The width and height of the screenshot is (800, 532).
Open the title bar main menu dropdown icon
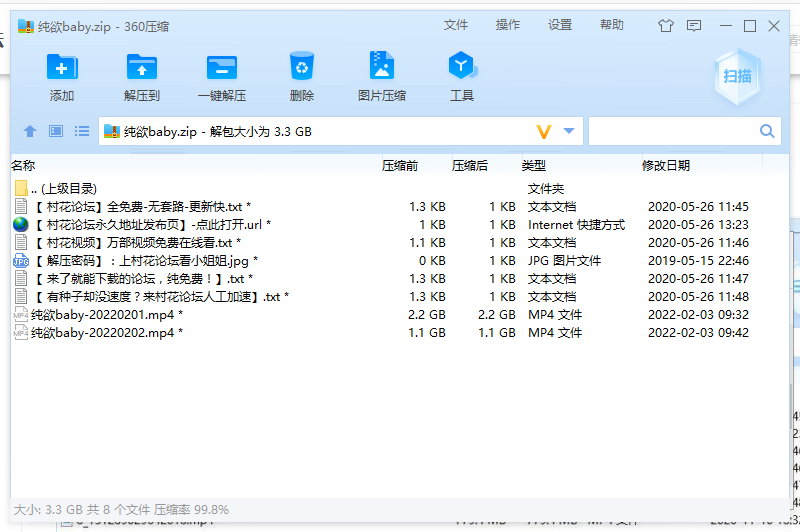coord(694,26)
